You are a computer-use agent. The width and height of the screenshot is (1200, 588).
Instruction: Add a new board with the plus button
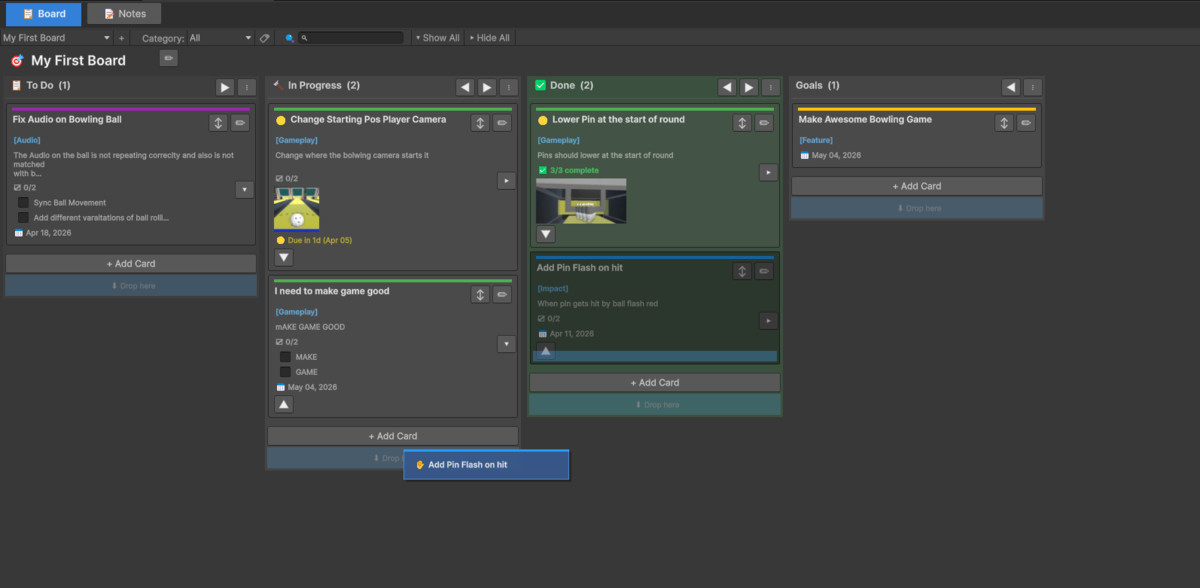point(121,38)
